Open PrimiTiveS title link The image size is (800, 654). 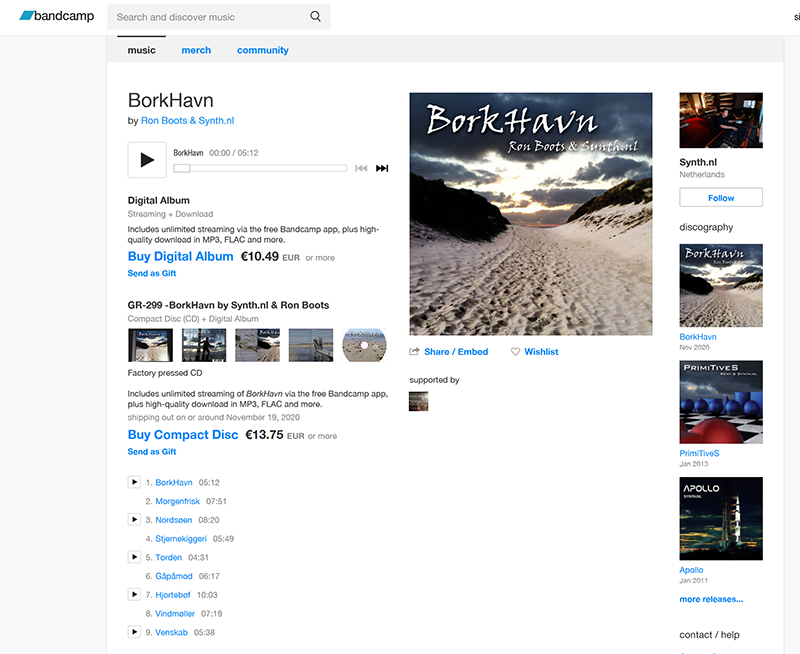(699, 454)
